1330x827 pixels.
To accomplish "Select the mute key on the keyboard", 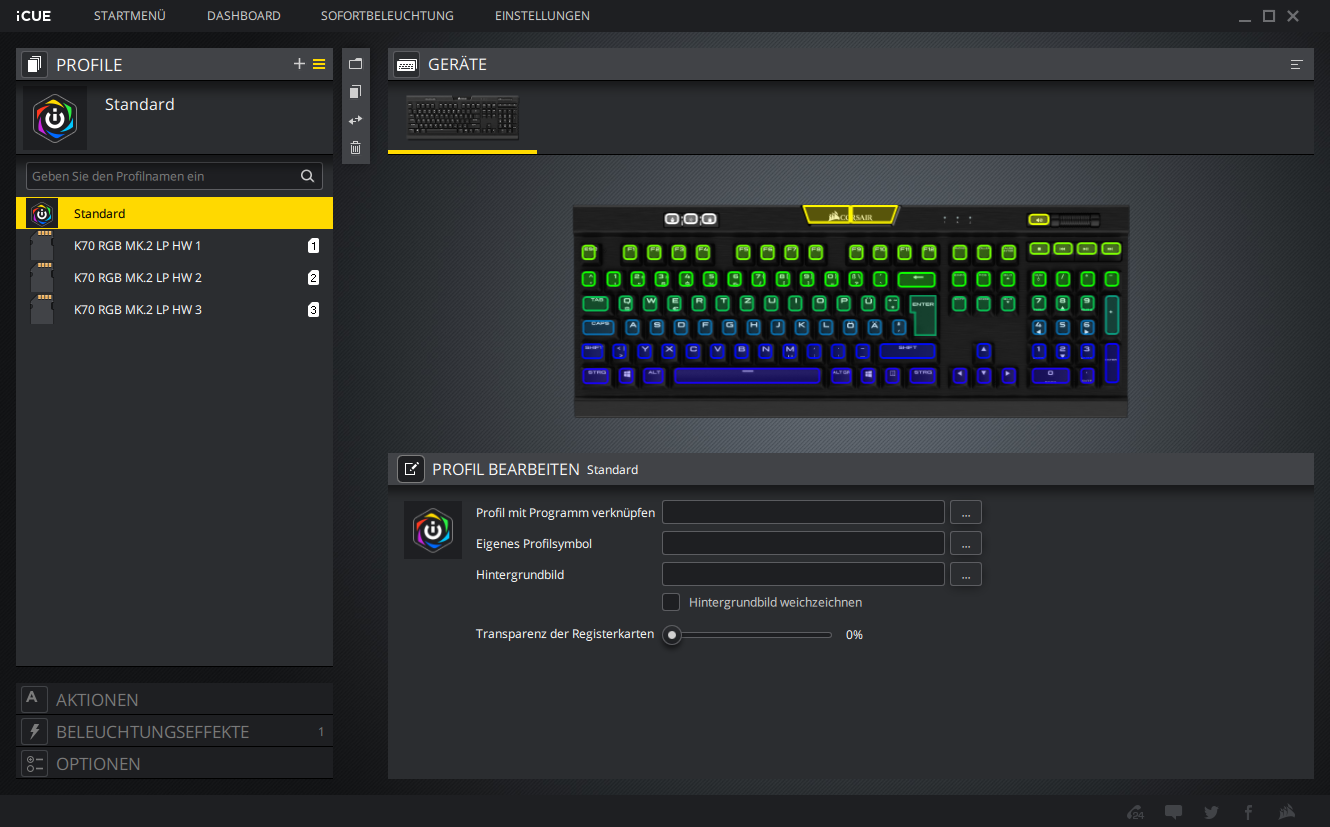I will click(1039, 219).
